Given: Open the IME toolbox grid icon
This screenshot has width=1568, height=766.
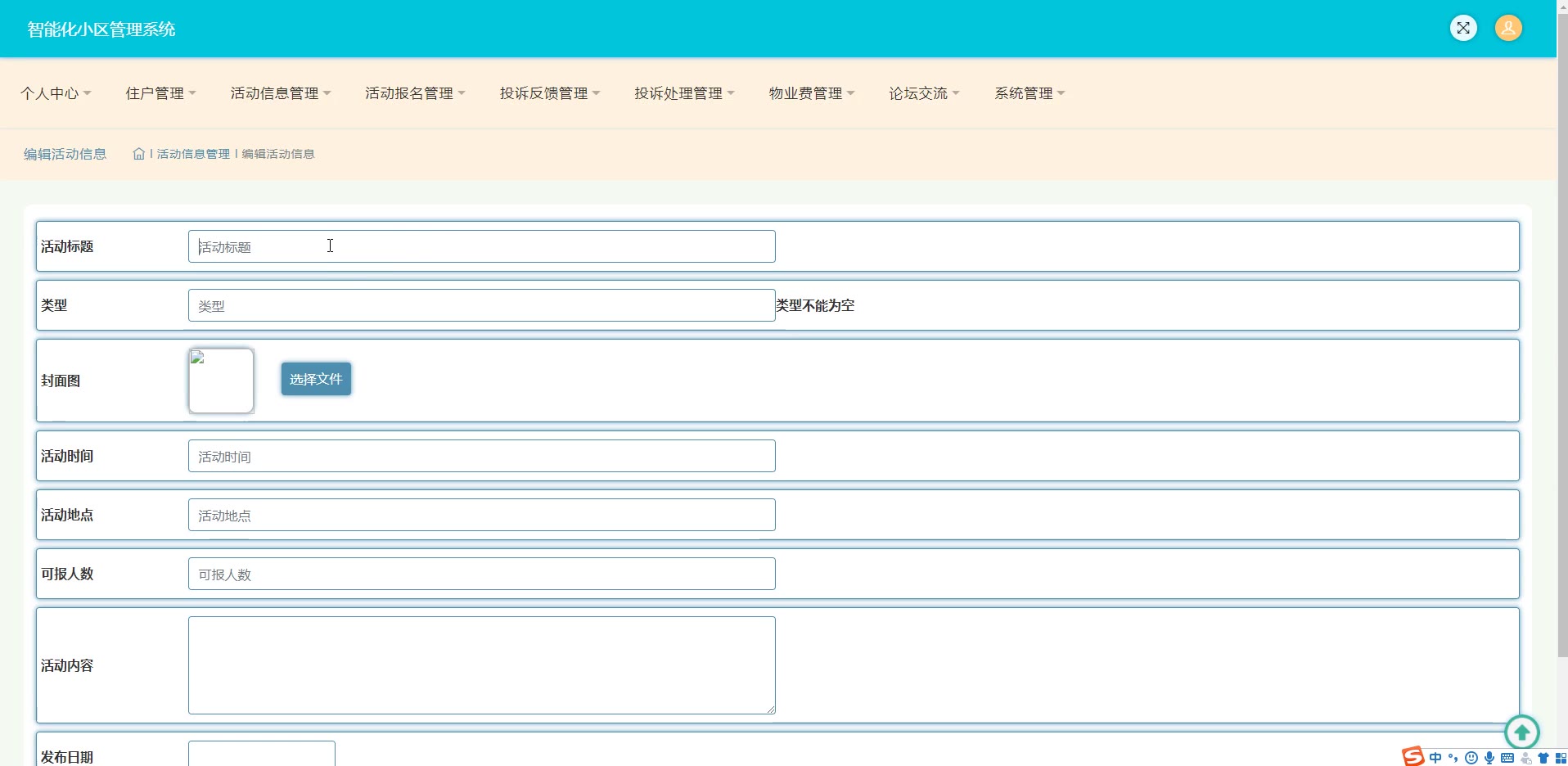Looking at the screenshot, I should (1561, 758).
